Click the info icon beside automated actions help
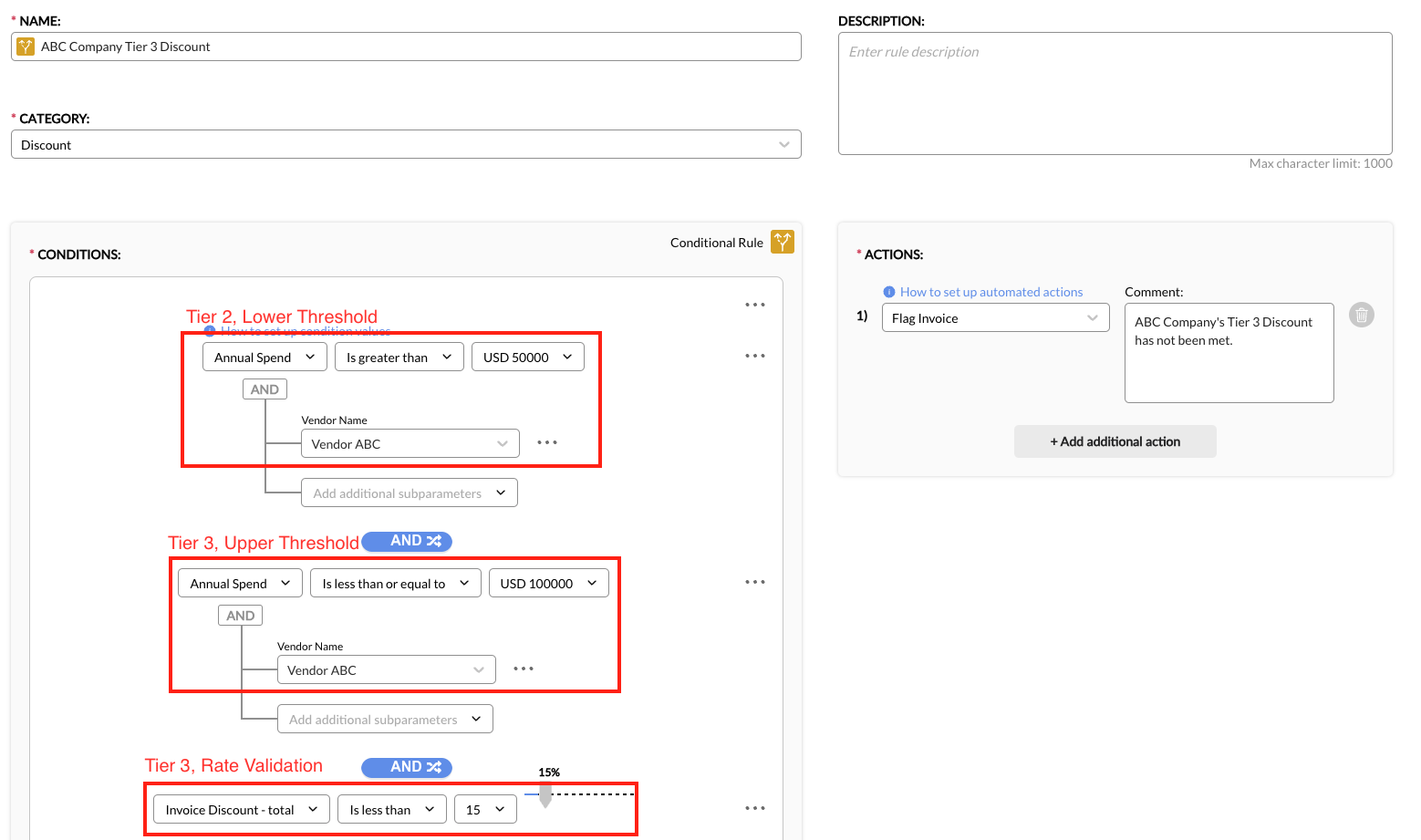Viewport: 1421px width, 840px height. (889, 292)
